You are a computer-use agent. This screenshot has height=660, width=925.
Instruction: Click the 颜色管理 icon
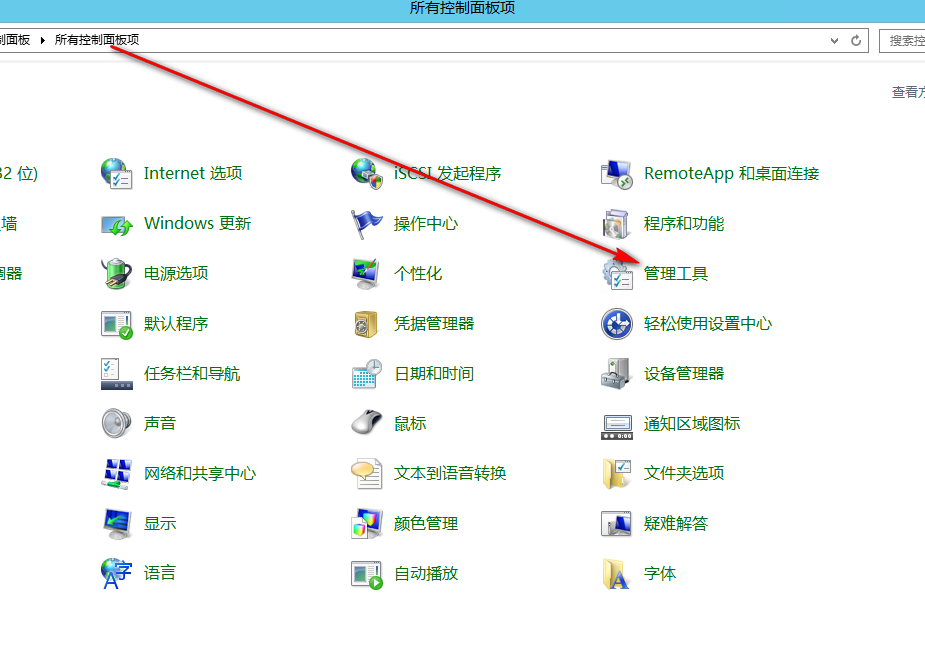coord(367,523)
